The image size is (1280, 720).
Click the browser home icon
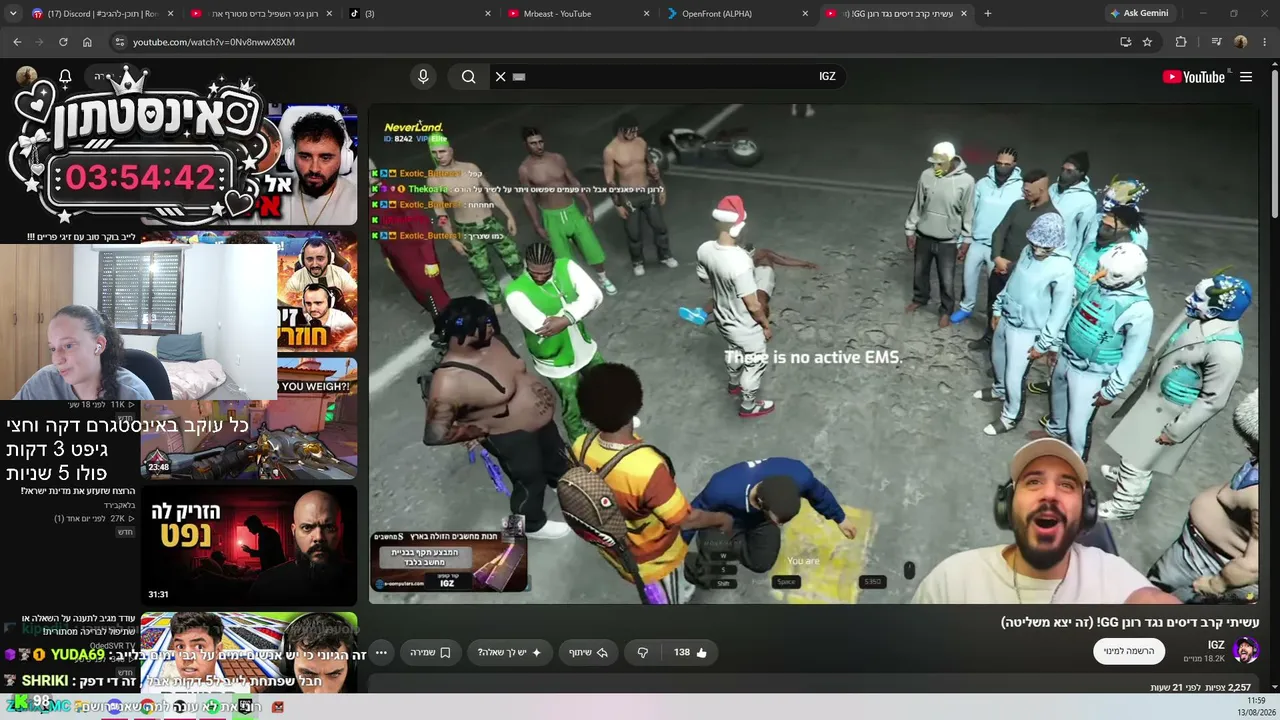87,42
